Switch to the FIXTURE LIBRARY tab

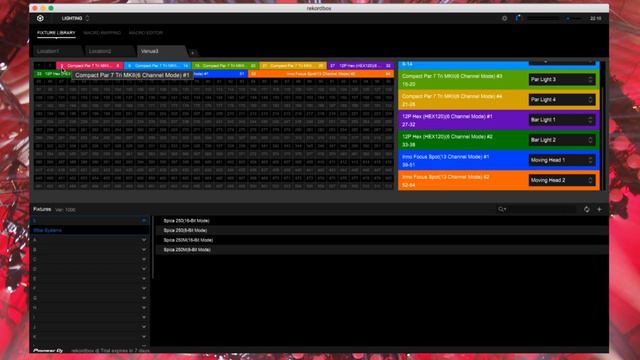pos(56,33)
